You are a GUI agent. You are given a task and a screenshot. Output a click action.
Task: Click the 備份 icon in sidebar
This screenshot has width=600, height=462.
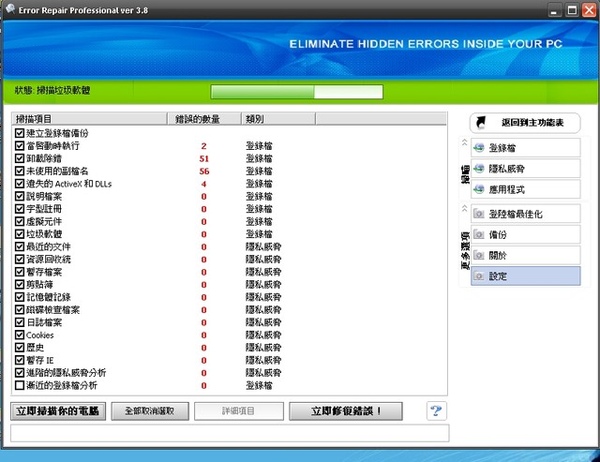(479, 234)
